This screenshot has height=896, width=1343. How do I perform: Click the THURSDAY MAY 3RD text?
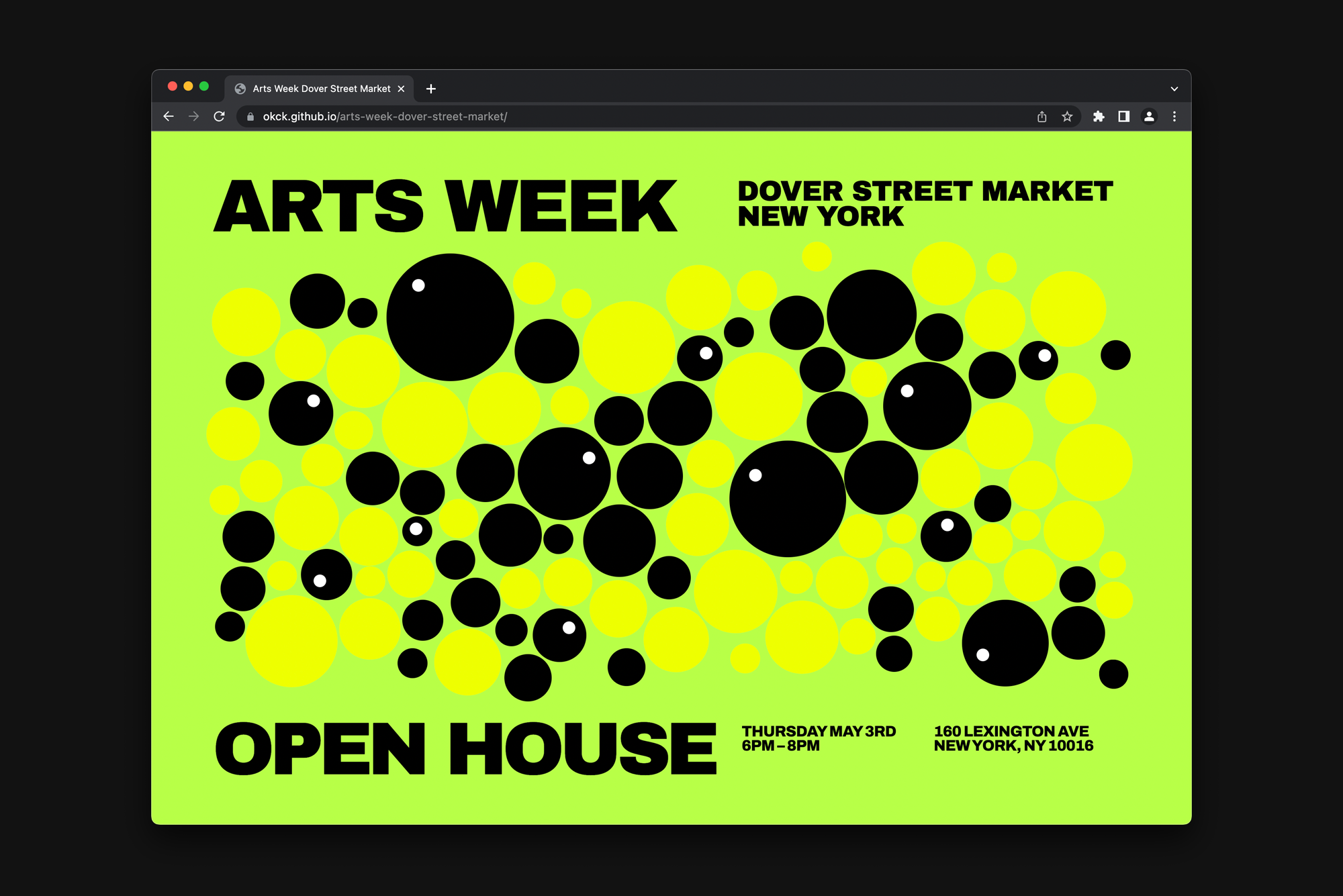pos(819,731)
